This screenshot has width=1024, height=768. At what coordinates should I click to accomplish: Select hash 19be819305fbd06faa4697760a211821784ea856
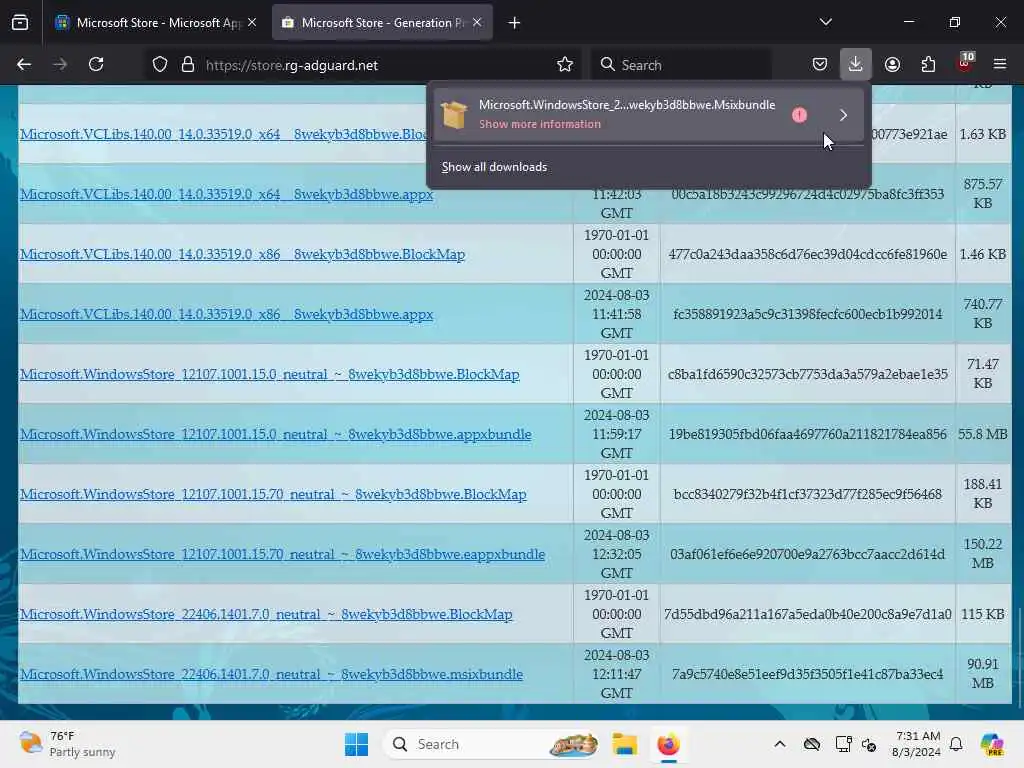[807, 434]
